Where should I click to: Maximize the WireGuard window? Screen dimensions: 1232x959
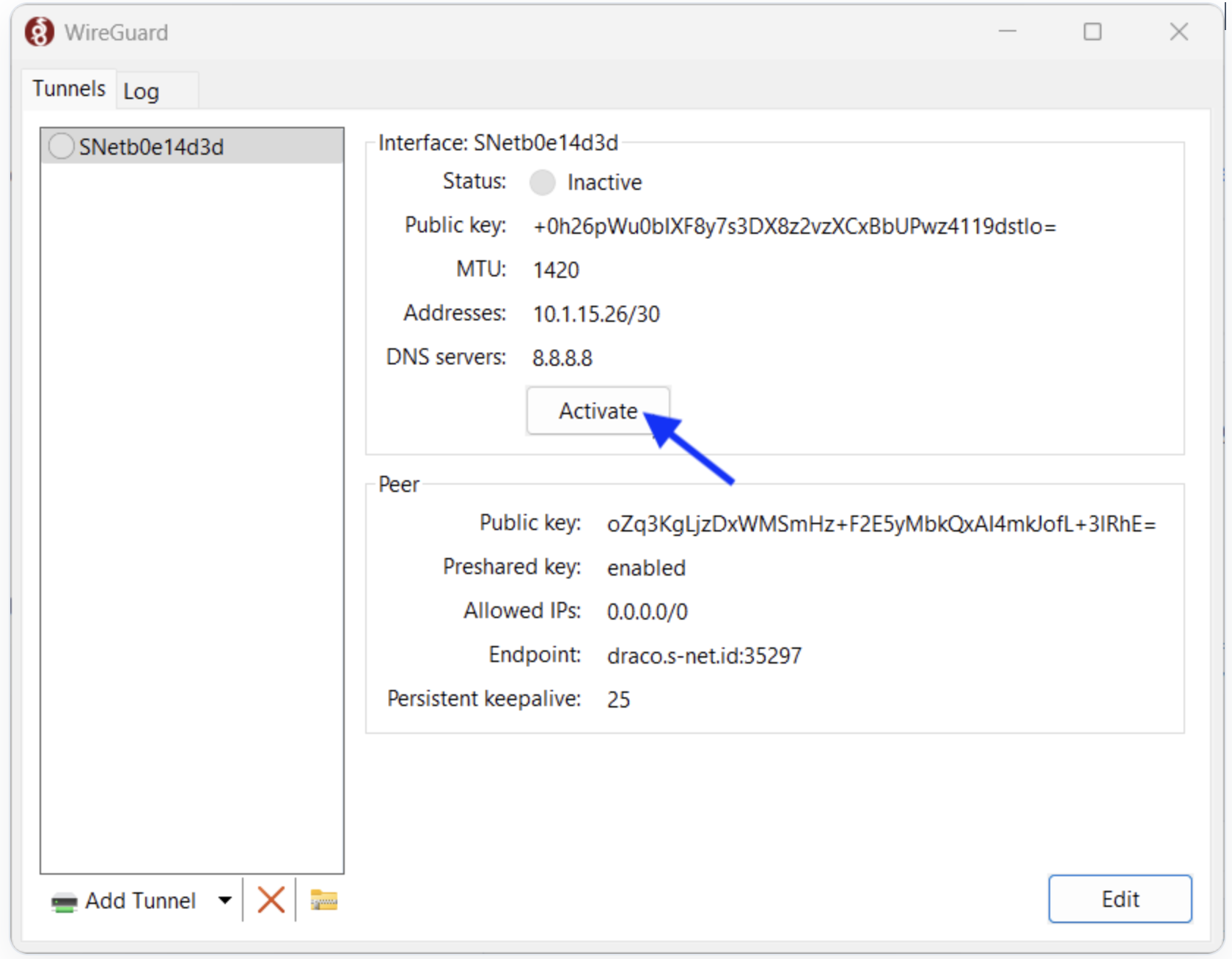point(1093,32)
